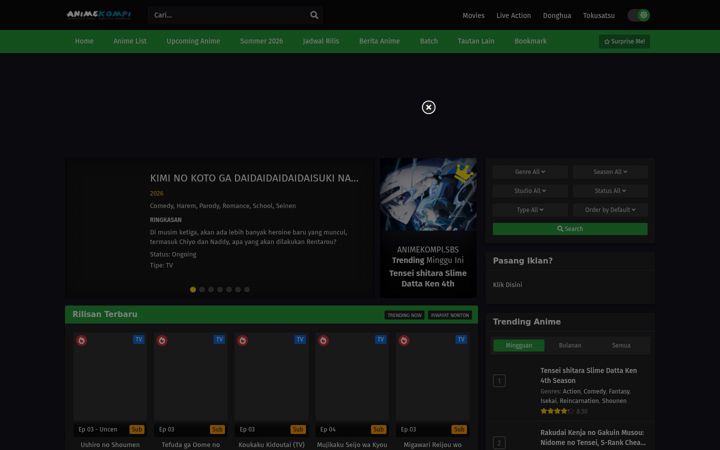
Task: Open Rakudai Kenja no Gakuin Musou ranked title
Action: coord(592,437)
